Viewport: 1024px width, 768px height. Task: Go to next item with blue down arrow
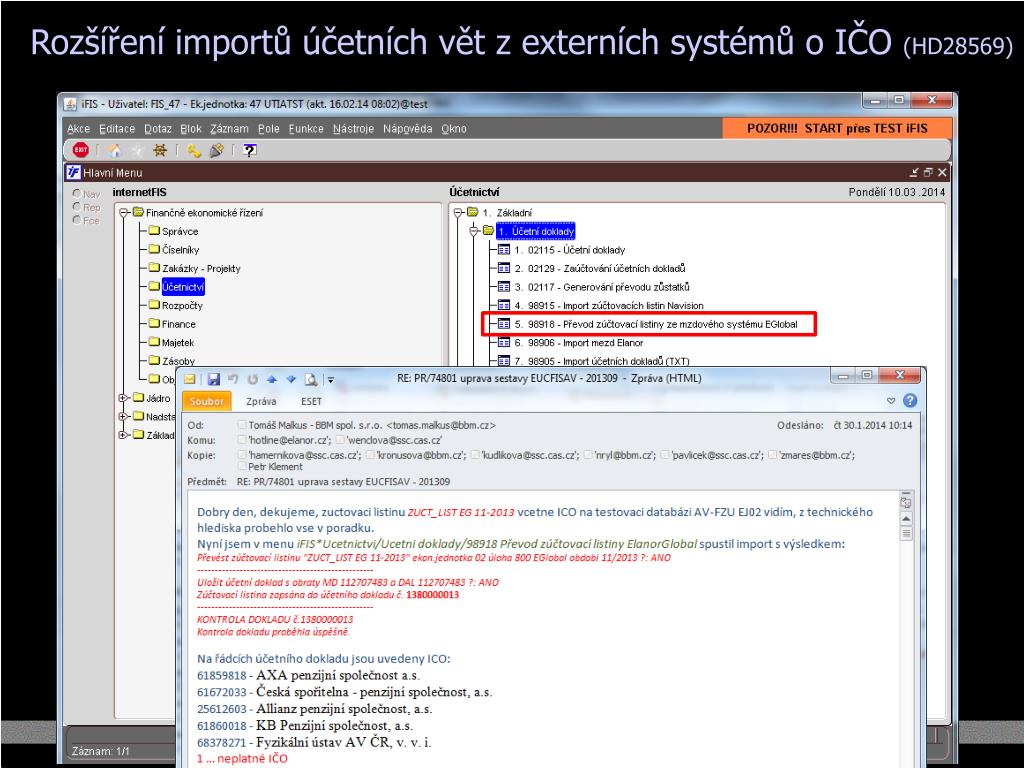(291, 379)
